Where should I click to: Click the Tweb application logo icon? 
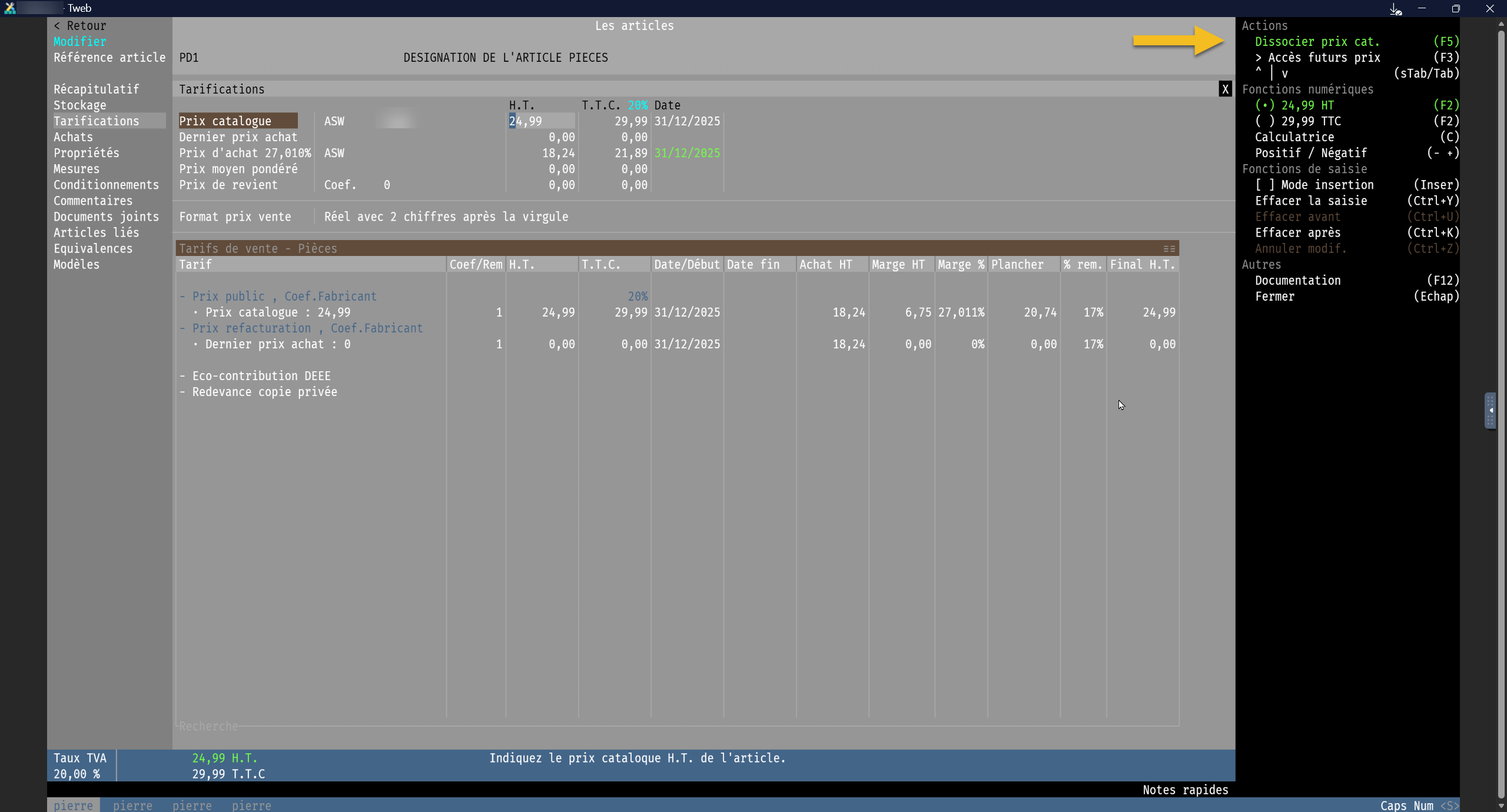10,8
